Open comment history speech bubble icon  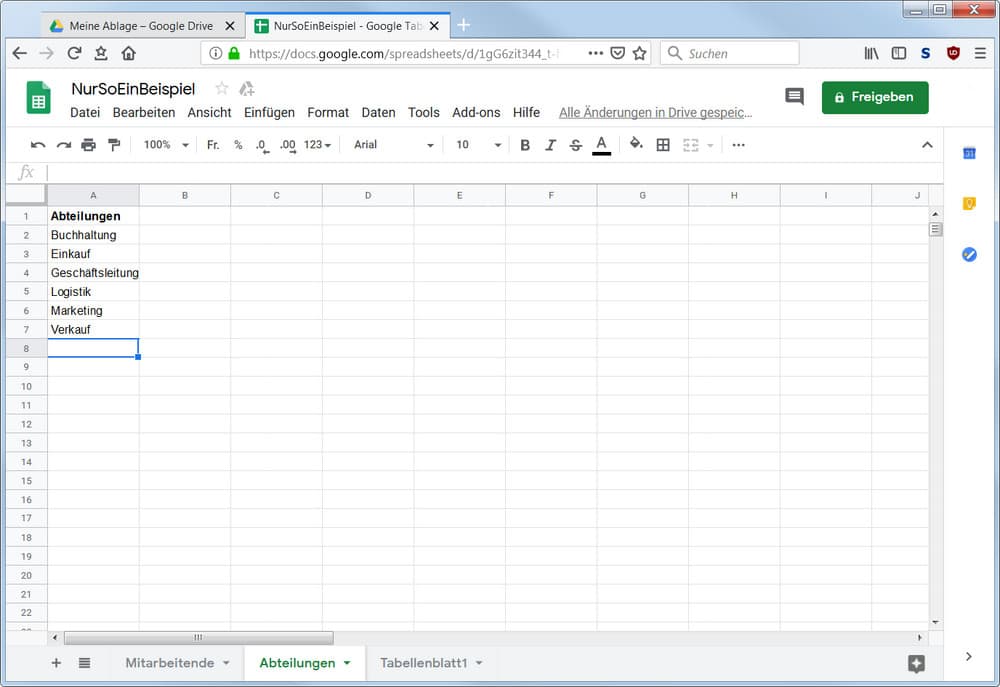(x=794, y=97)
